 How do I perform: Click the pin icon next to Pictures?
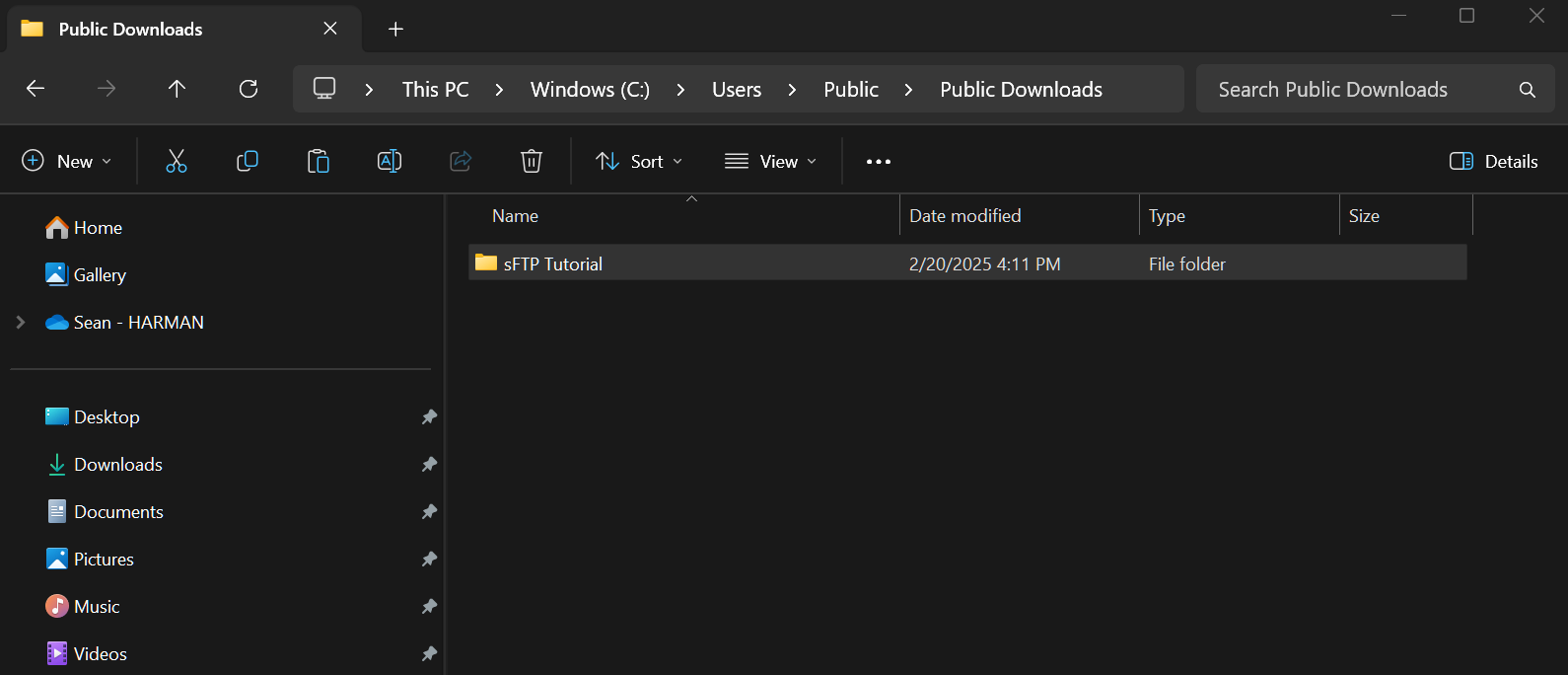point(429,560)
